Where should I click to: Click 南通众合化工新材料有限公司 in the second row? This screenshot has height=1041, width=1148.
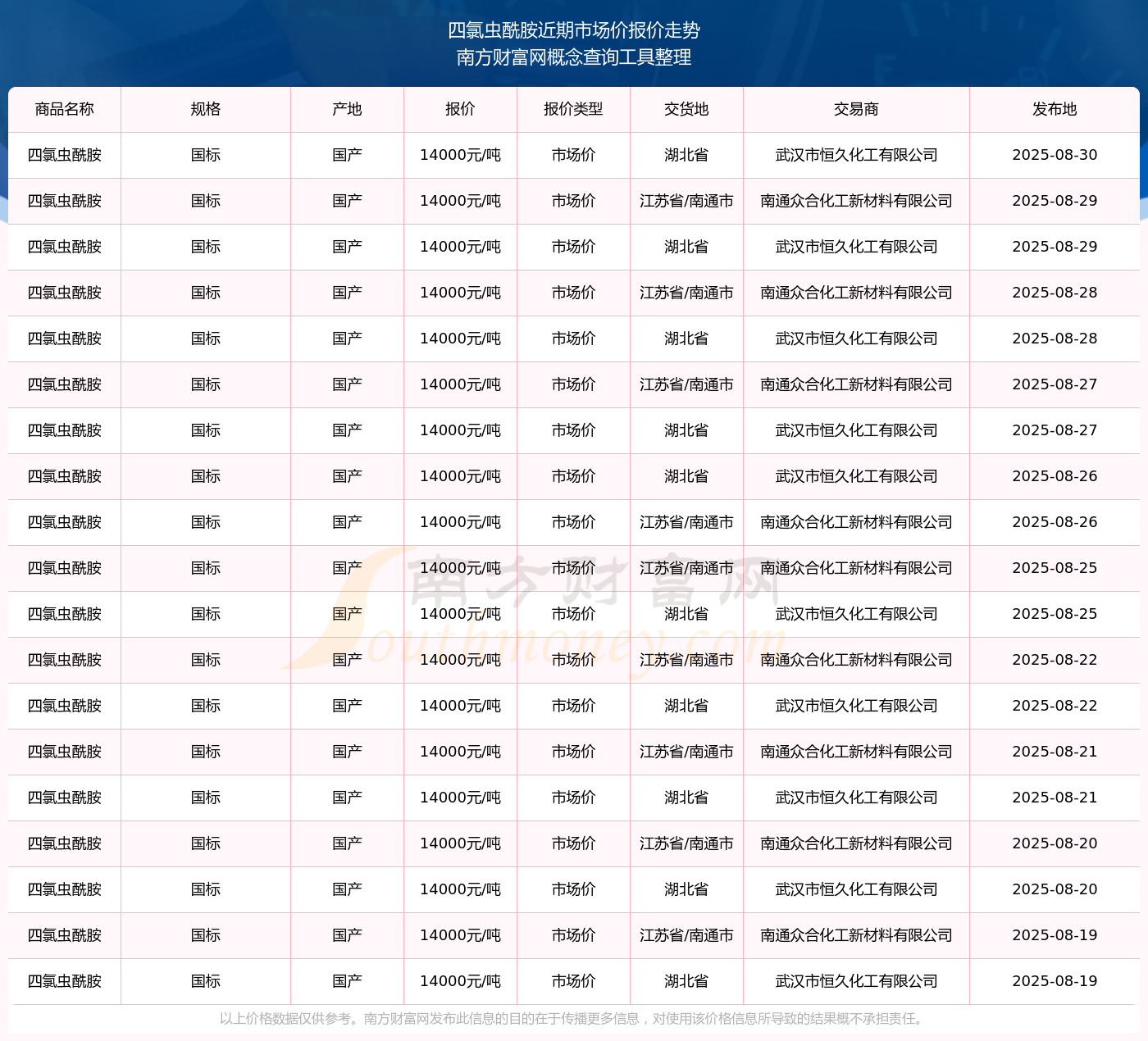856,201
